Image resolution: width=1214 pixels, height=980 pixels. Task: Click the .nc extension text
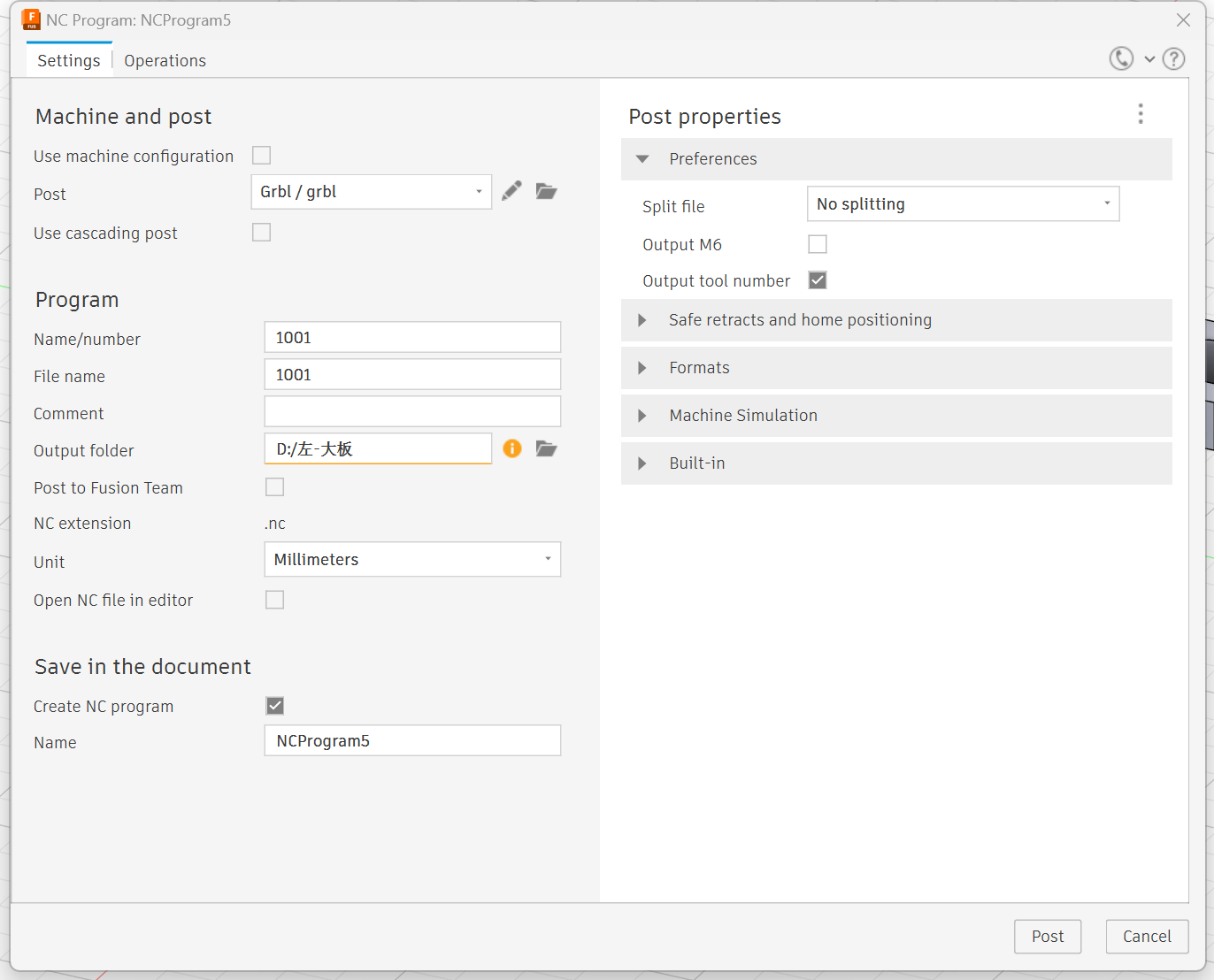[x=275, y=524]
